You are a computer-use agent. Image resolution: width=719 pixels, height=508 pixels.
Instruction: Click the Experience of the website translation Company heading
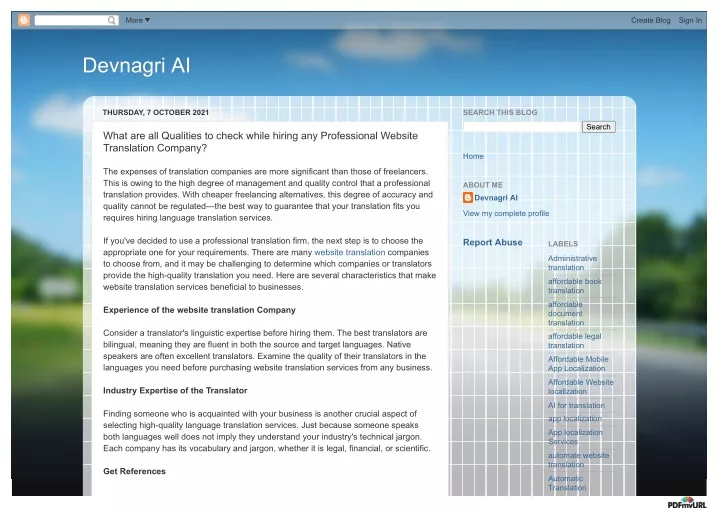[199, 310]
